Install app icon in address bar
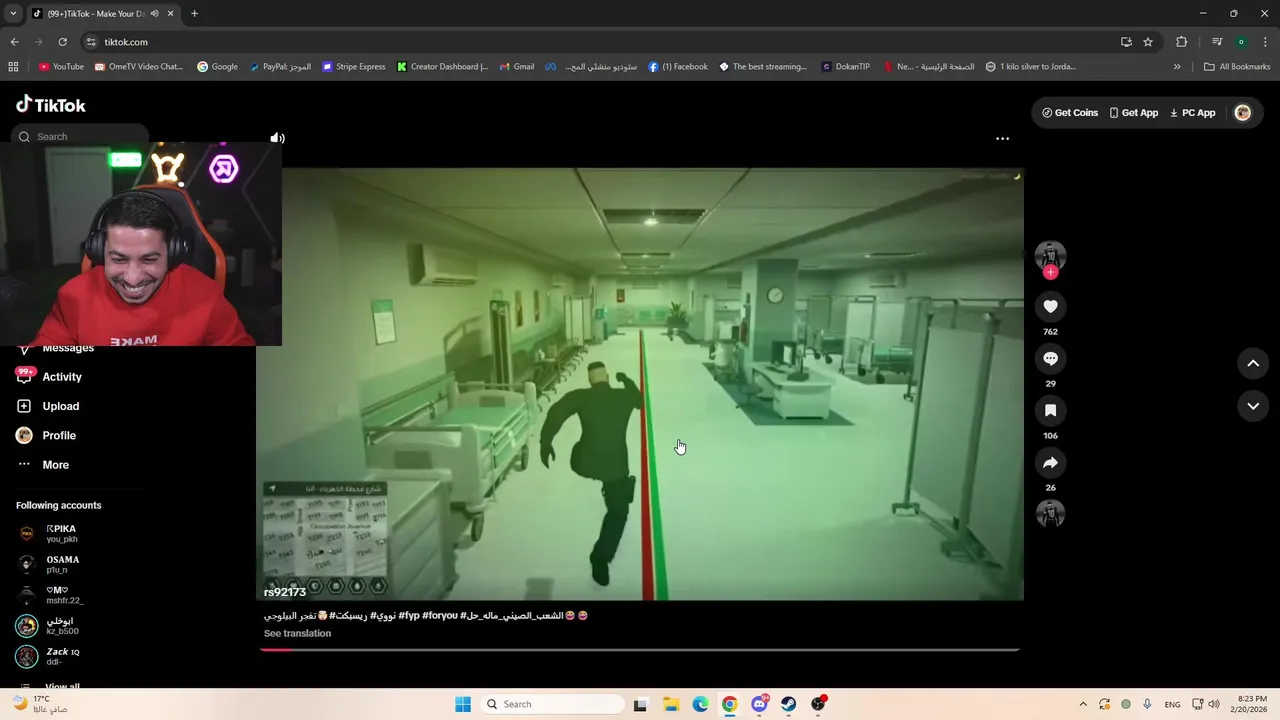The width and height of the screenshot is (1280, 720). coord(1126,42)
